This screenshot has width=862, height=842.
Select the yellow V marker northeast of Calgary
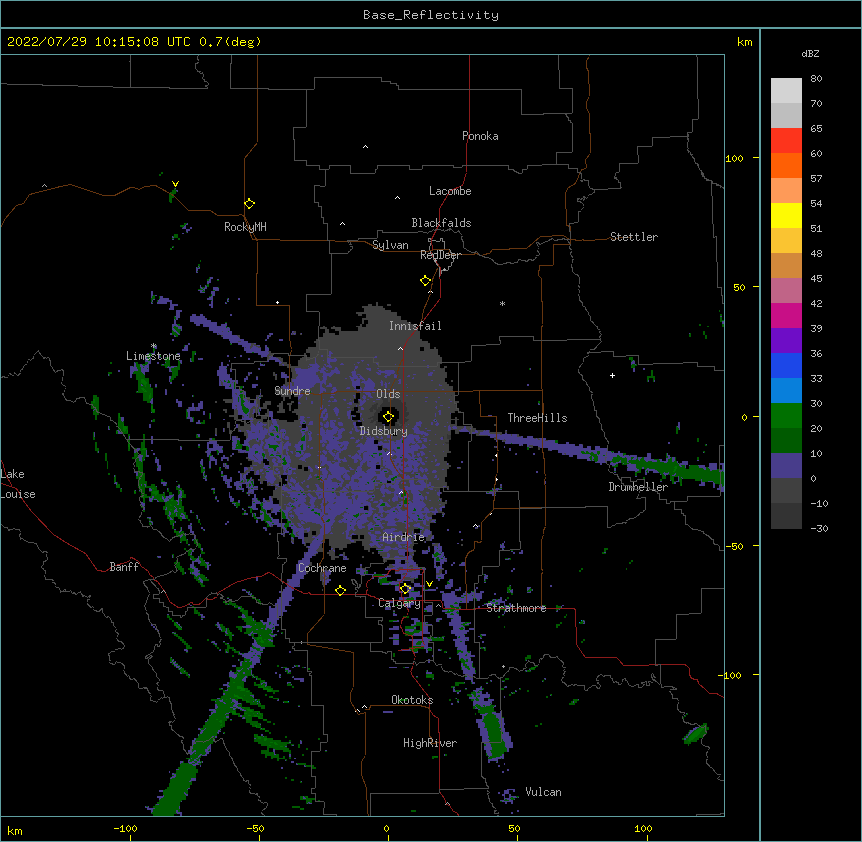click(x=429, y=584)
